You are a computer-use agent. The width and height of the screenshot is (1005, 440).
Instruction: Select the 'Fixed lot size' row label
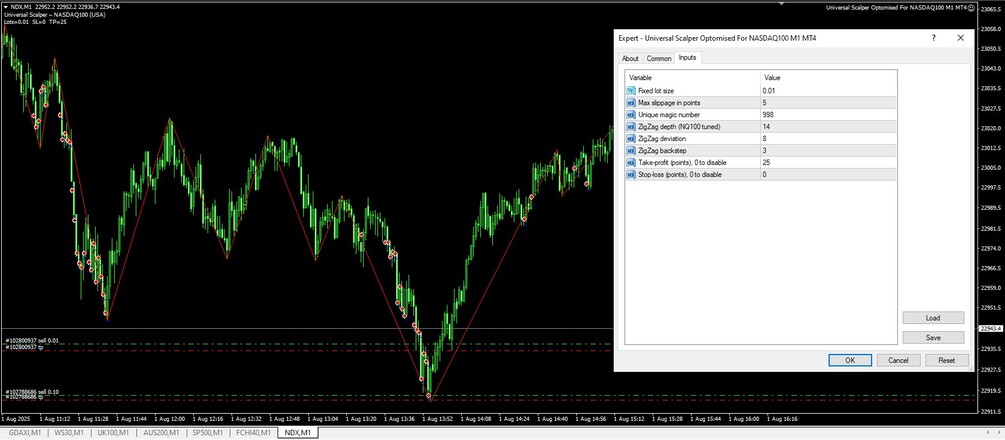[656, 90]
